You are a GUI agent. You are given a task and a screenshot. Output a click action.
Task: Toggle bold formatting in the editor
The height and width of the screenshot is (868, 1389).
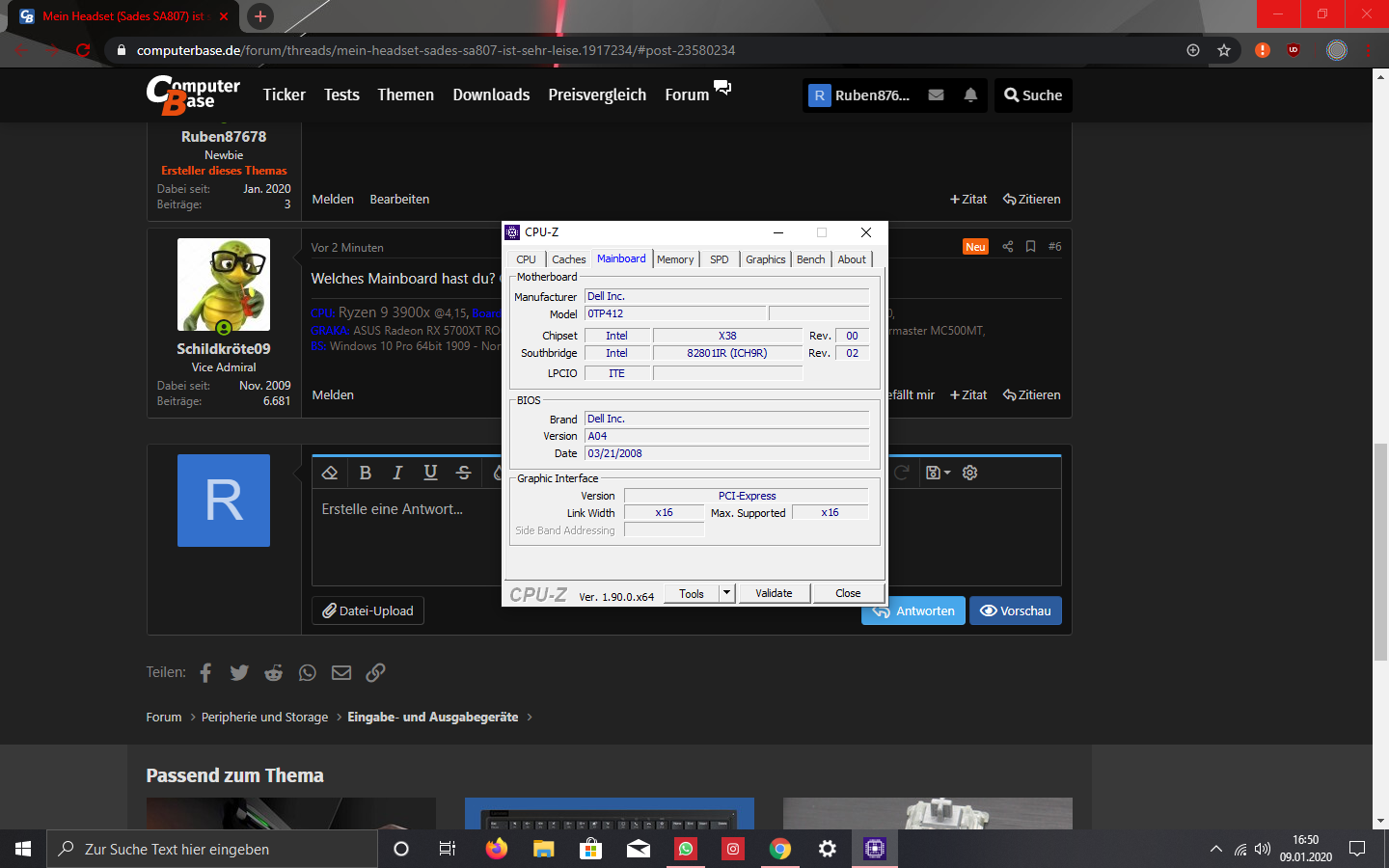click(x=365, y=473)
